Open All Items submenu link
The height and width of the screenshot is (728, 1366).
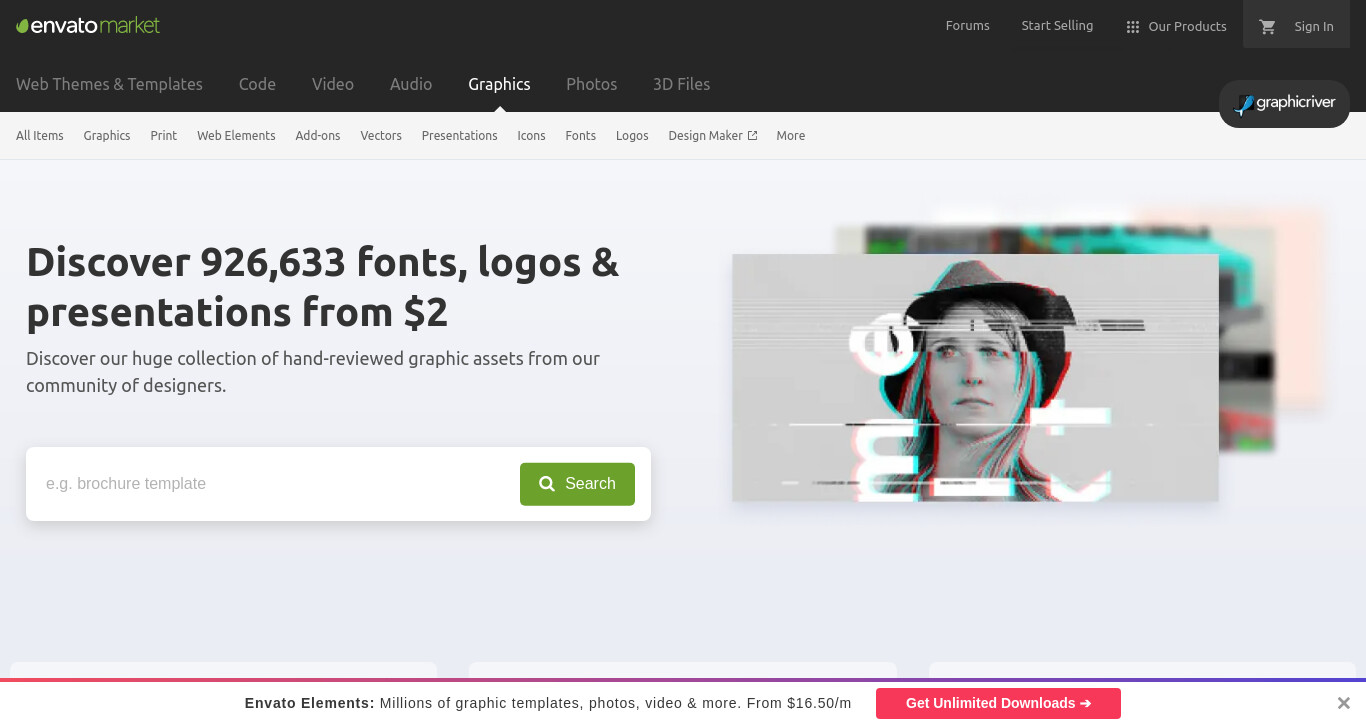tap(40, 136)
